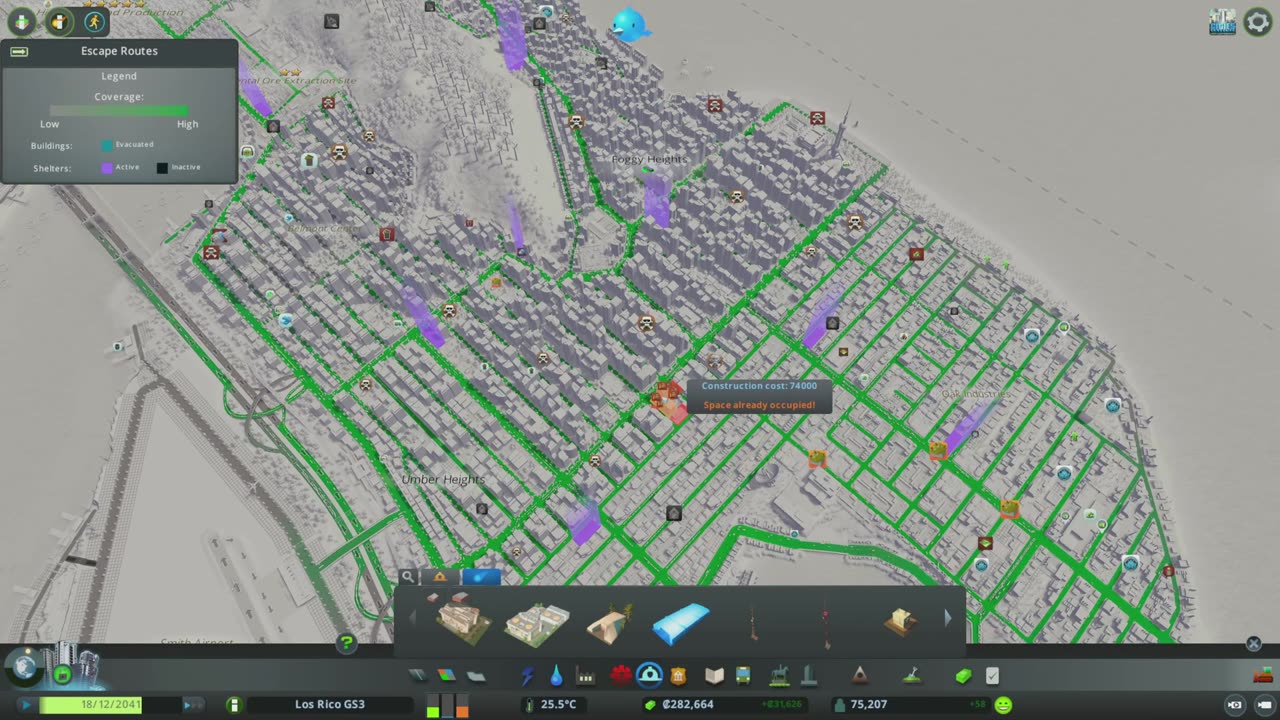
Task: Select the Fire Department and Disaster menu
Action: [649, 676]
